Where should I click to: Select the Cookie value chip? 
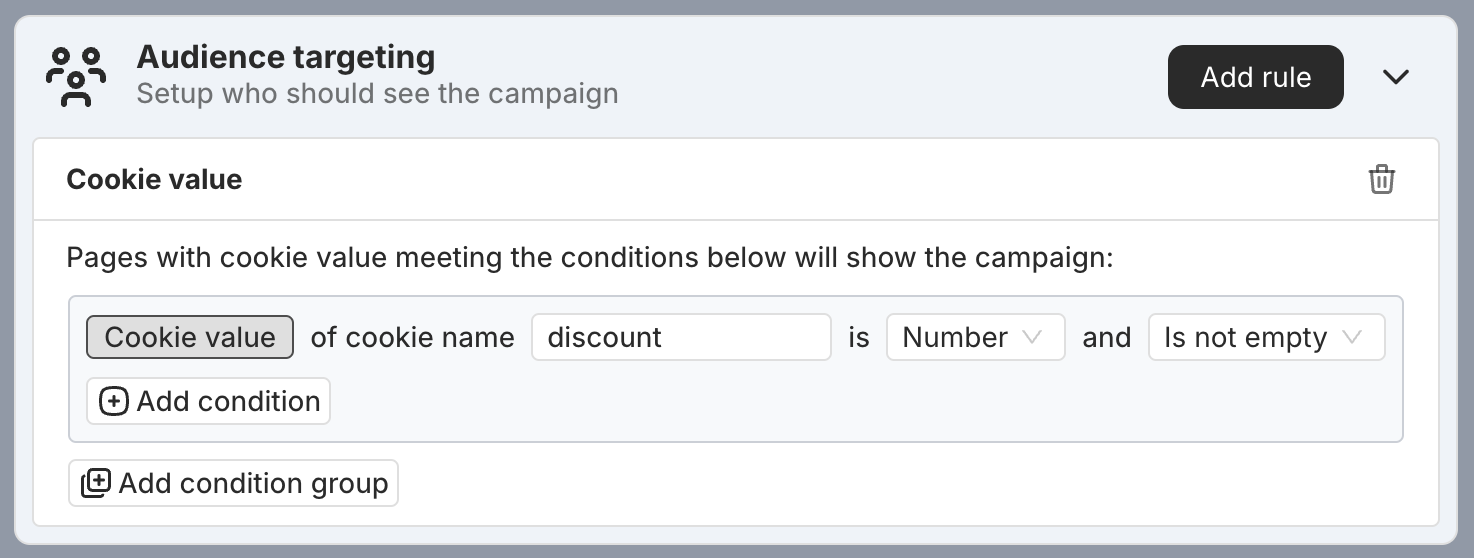[190, 337]
